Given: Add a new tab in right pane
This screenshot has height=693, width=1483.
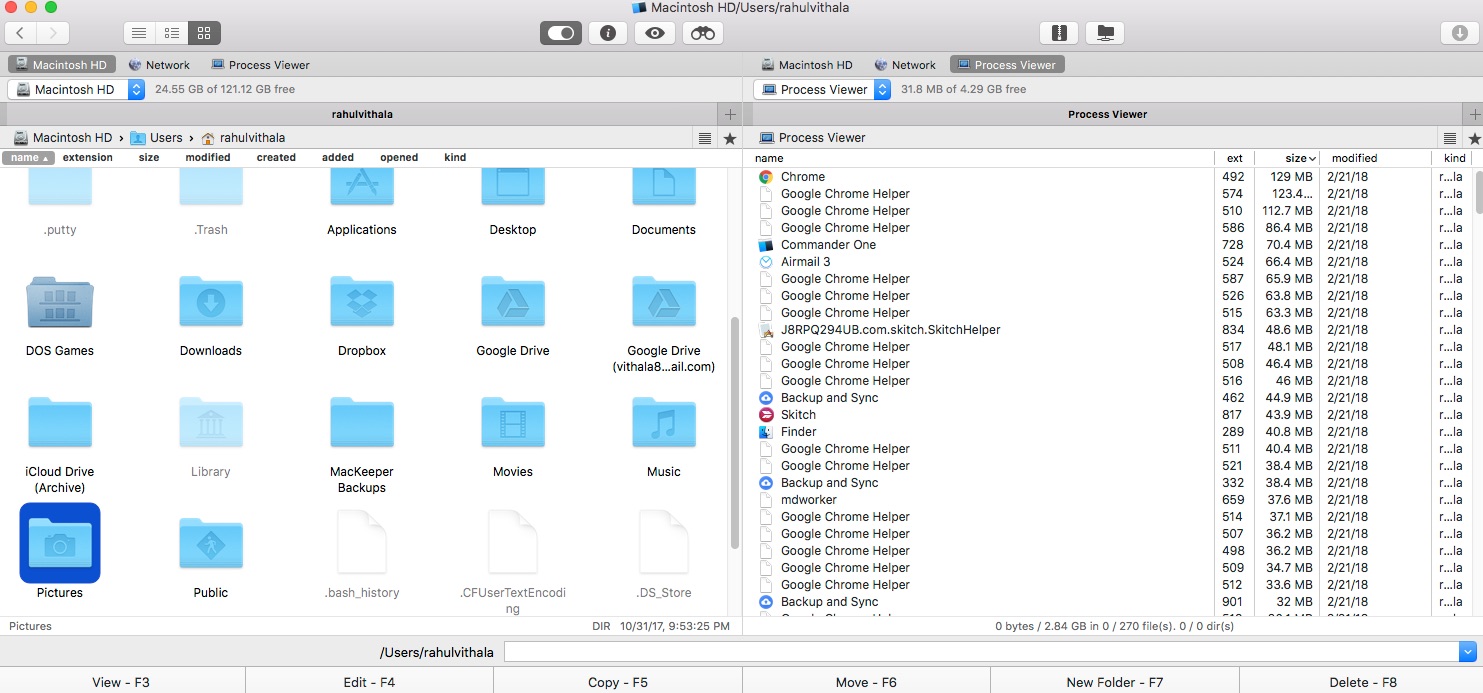Looking at the screenshot, I should 1473,114.
